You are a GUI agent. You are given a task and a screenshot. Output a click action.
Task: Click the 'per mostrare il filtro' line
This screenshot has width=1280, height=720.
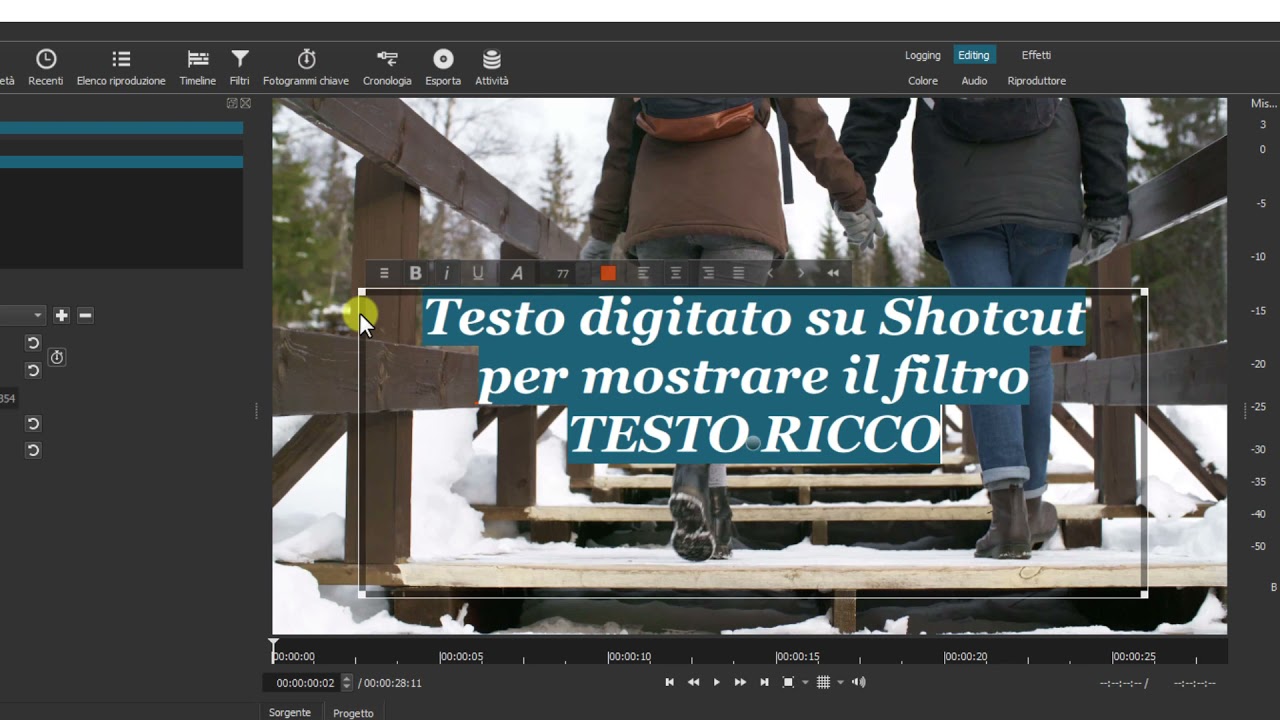[x=754, y=377]
